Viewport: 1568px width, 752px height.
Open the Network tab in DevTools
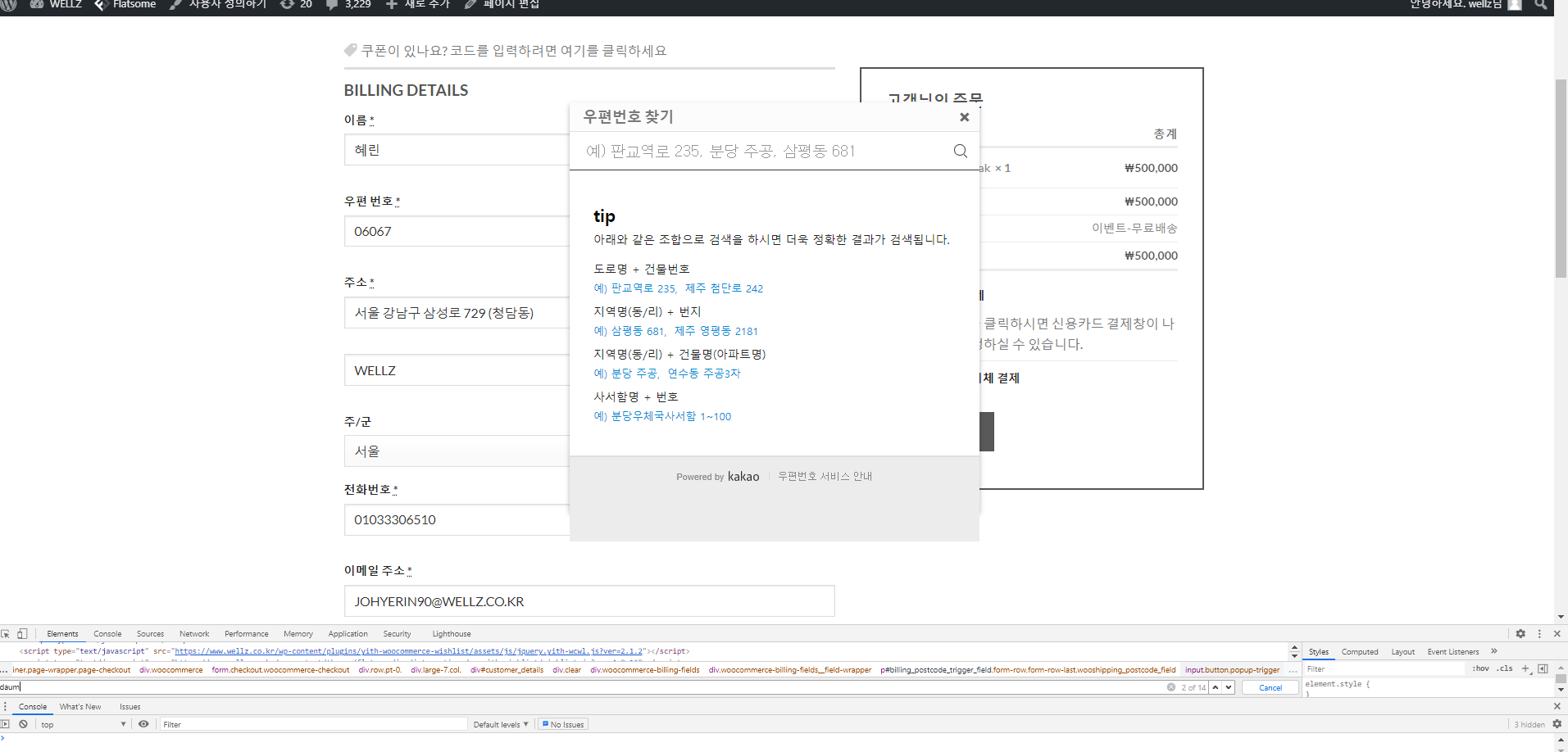194,633
